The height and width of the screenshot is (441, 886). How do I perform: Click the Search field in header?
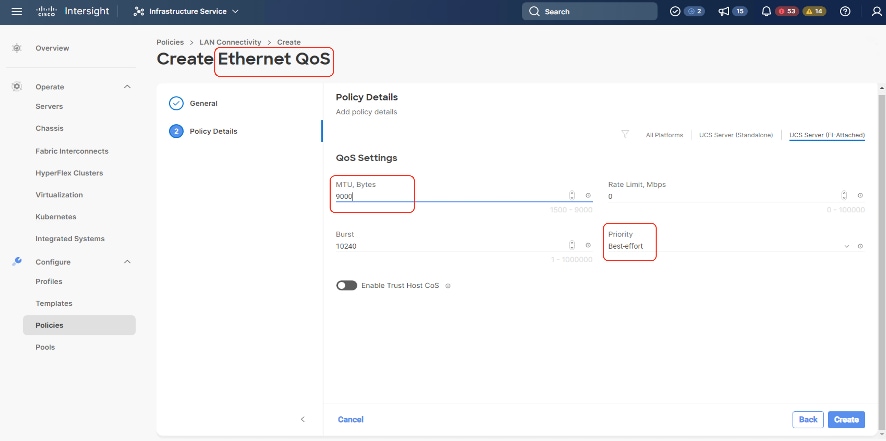point(589,11)
